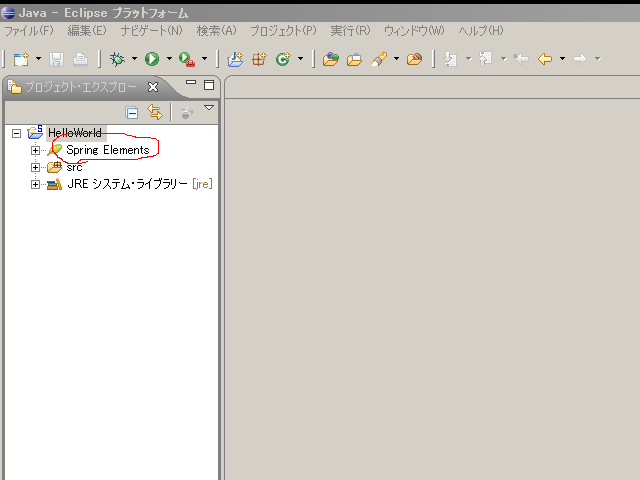Open the 検索(A) menu

pyautogui.click(x=216, y=31)
